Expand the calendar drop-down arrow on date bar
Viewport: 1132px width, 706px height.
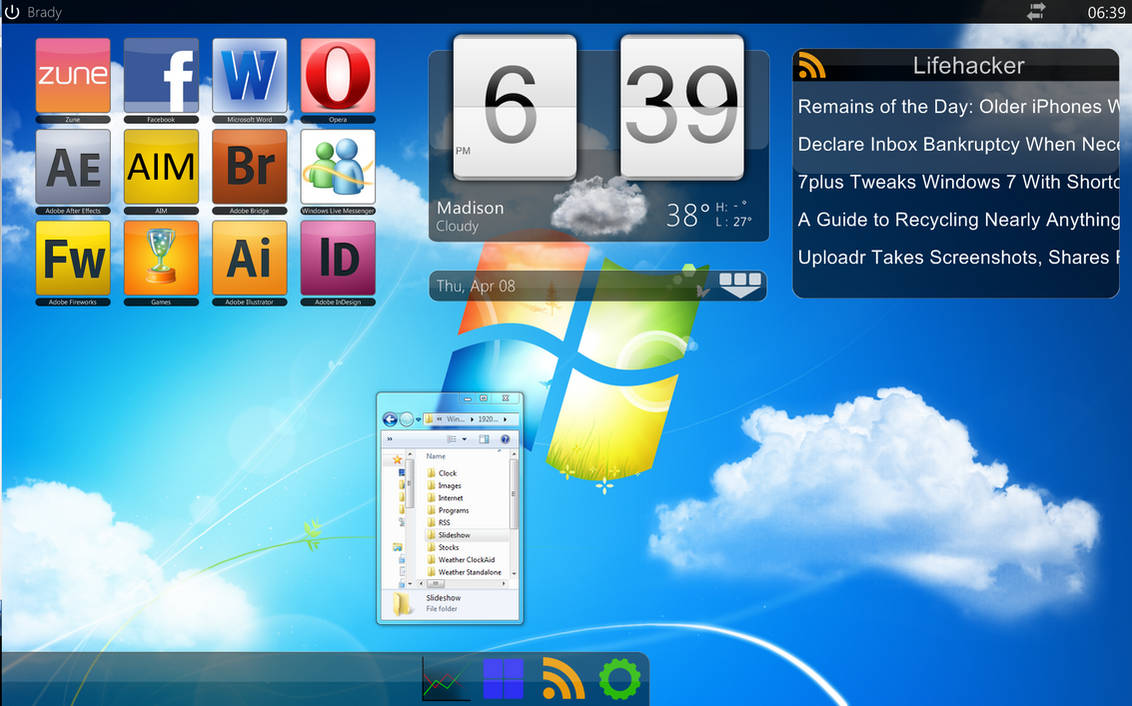[741, 285]
